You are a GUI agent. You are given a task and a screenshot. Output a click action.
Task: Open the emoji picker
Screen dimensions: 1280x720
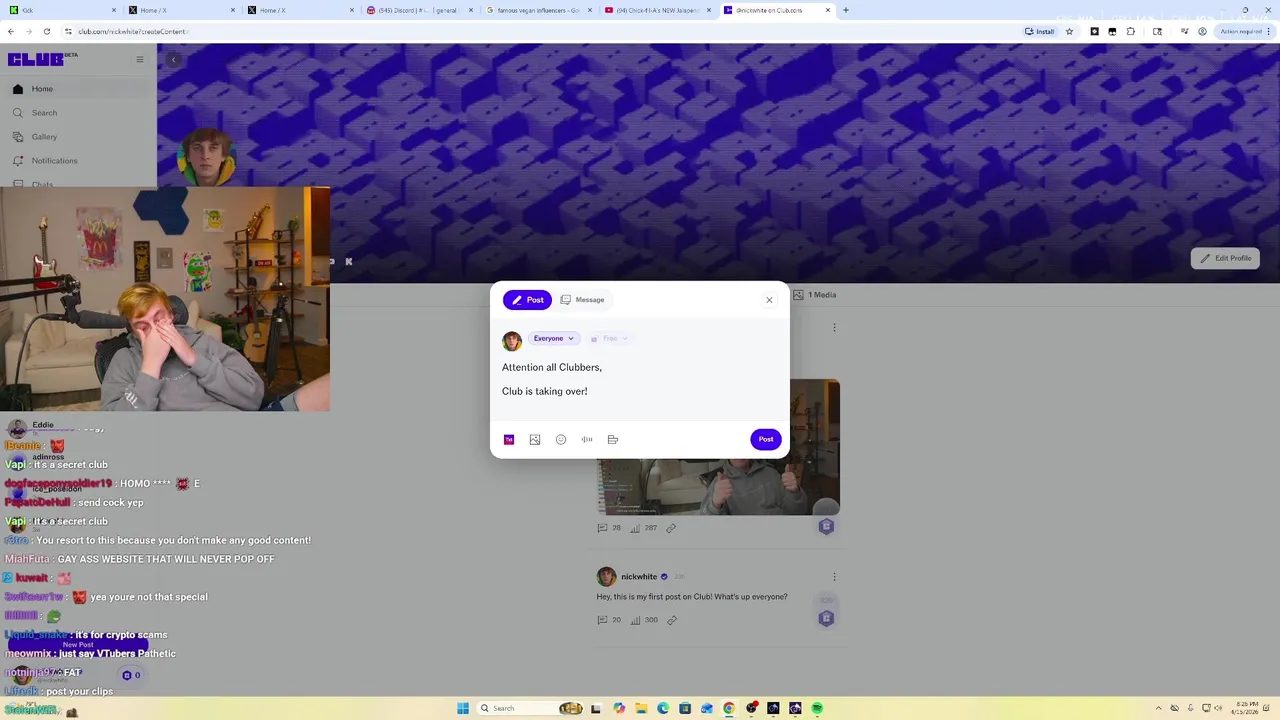pyautogui.click(x=561, y=439)
